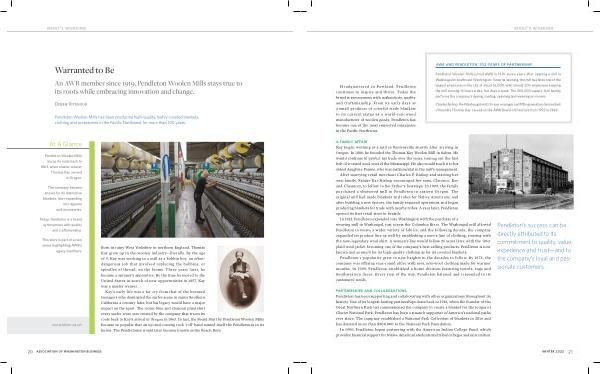This screenshot has width=600, height=374.
Task: Click the "At A Glance" sidebar heading
Action: (65, 144)
